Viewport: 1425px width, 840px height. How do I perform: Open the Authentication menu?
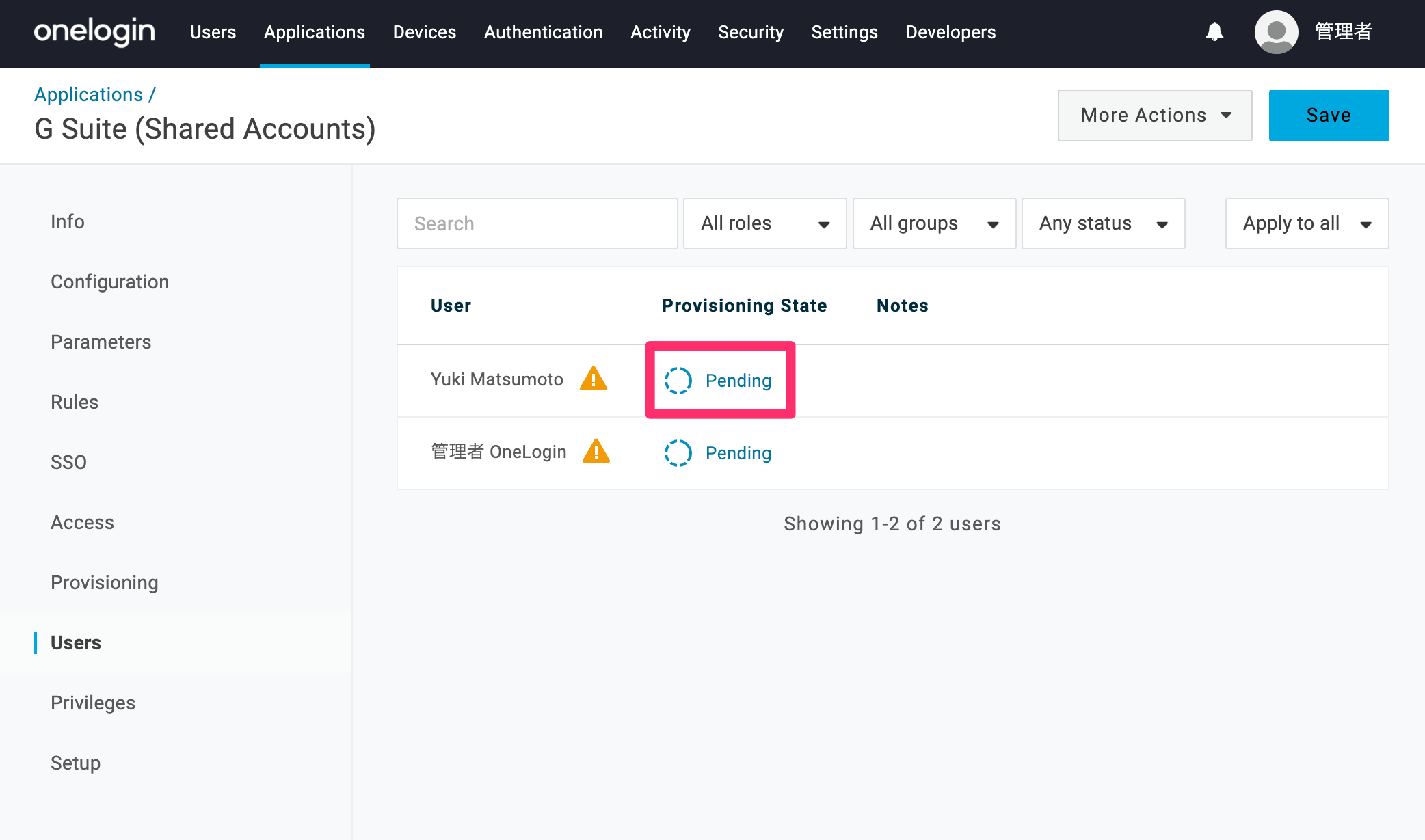click(x=544, y=32)
